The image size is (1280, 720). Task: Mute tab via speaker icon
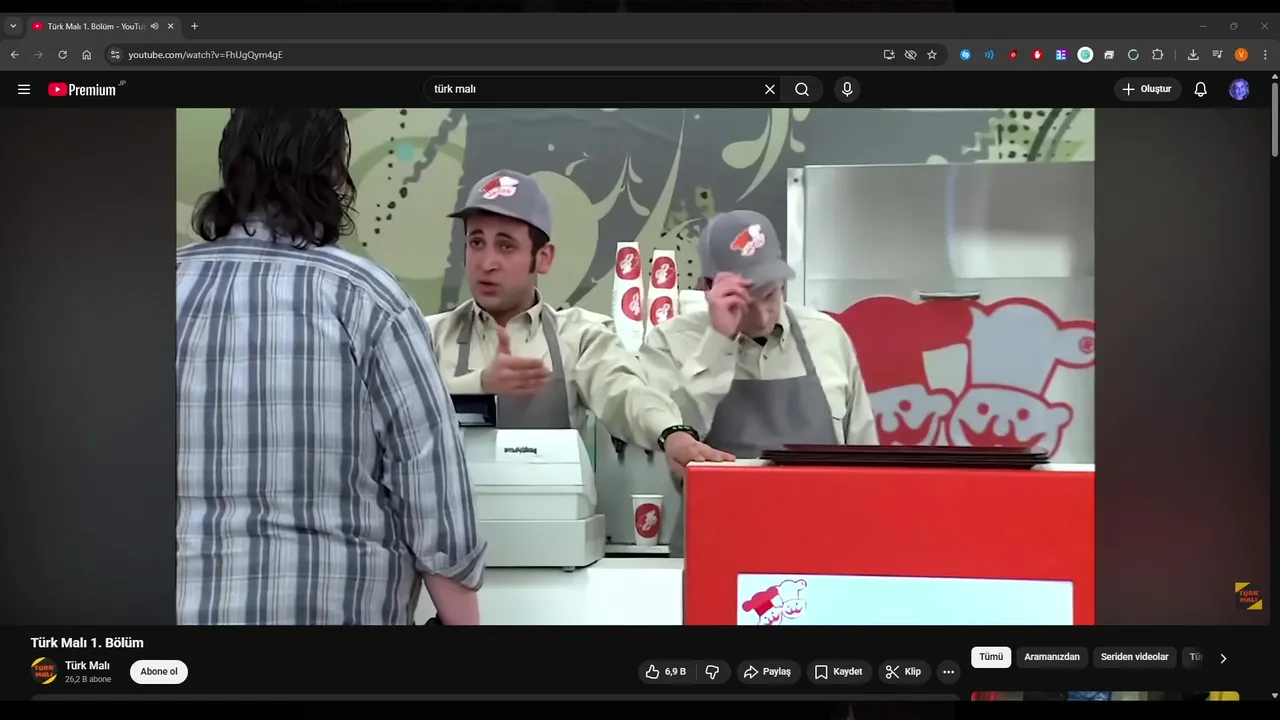[x=155, y=26]
